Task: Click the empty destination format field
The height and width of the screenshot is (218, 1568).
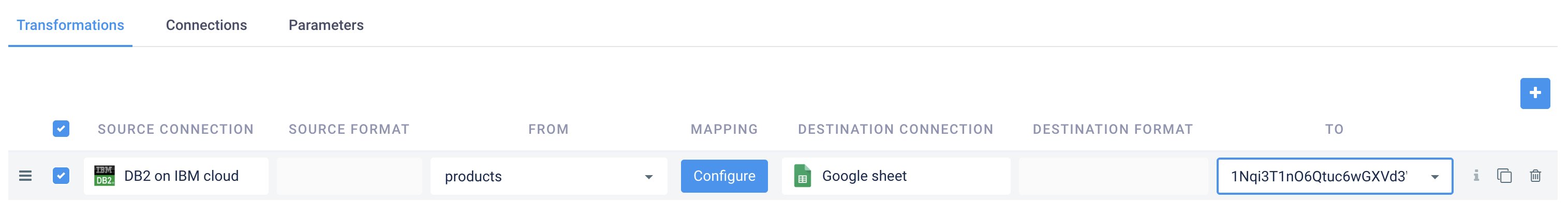Action: (1112, 176)
